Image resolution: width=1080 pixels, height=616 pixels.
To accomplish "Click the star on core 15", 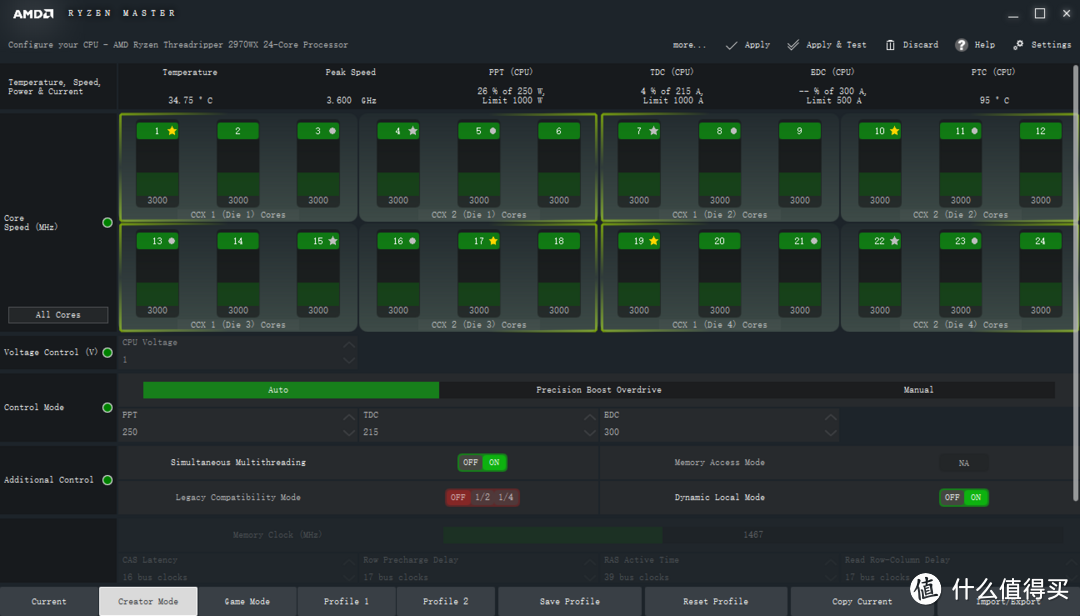I will click(x=333, y=241).
